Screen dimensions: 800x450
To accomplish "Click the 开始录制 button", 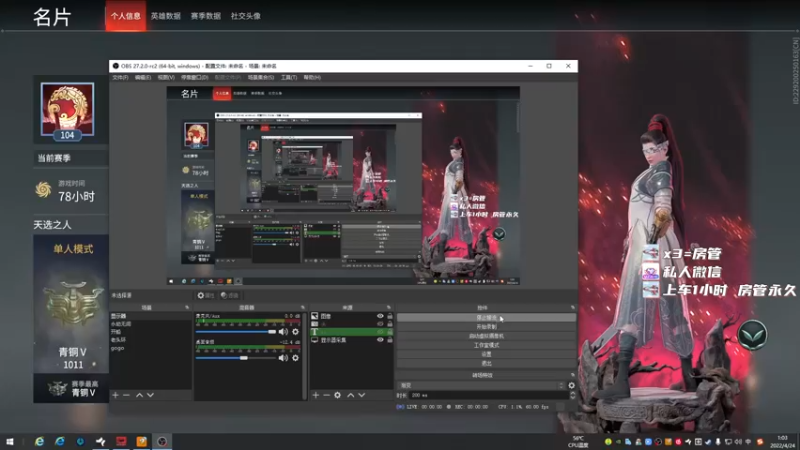I will [486, 327].
